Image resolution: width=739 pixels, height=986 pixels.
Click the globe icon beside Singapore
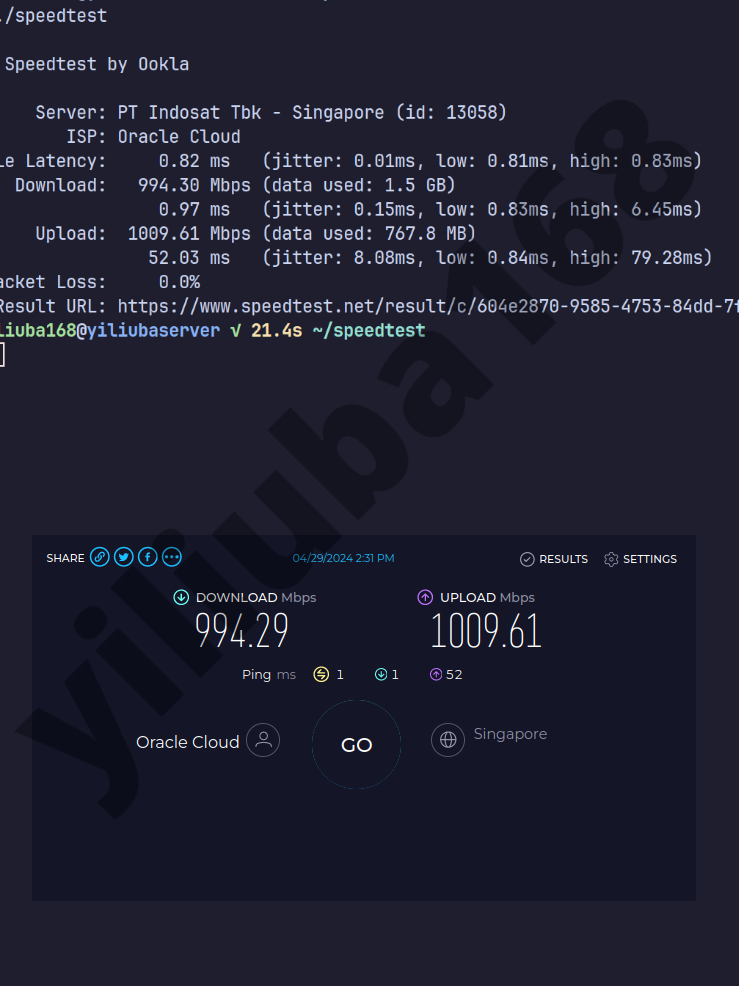click(x=448, y=740)
